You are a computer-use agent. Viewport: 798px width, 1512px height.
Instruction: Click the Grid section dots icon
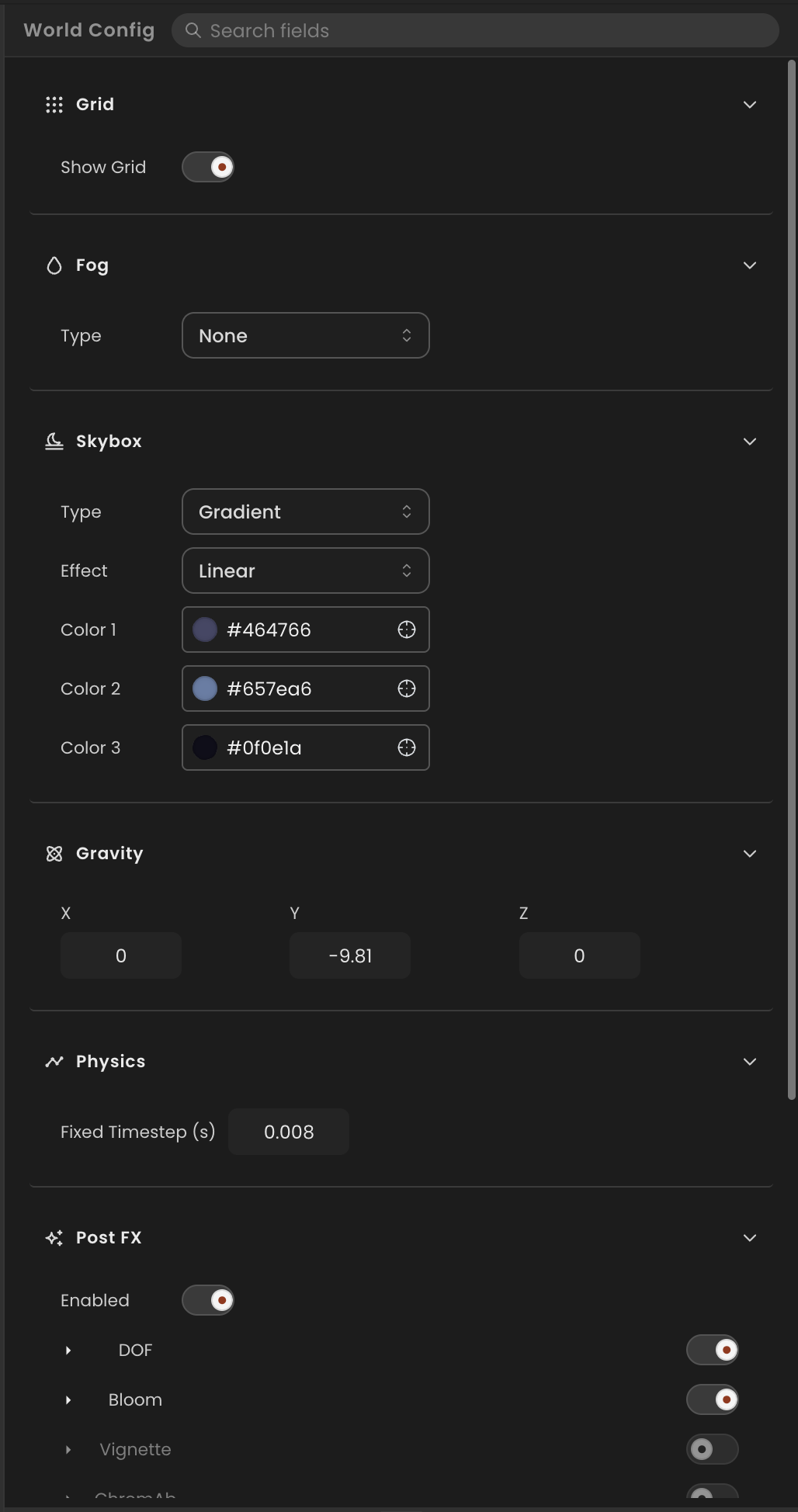[x=54, y=105]
